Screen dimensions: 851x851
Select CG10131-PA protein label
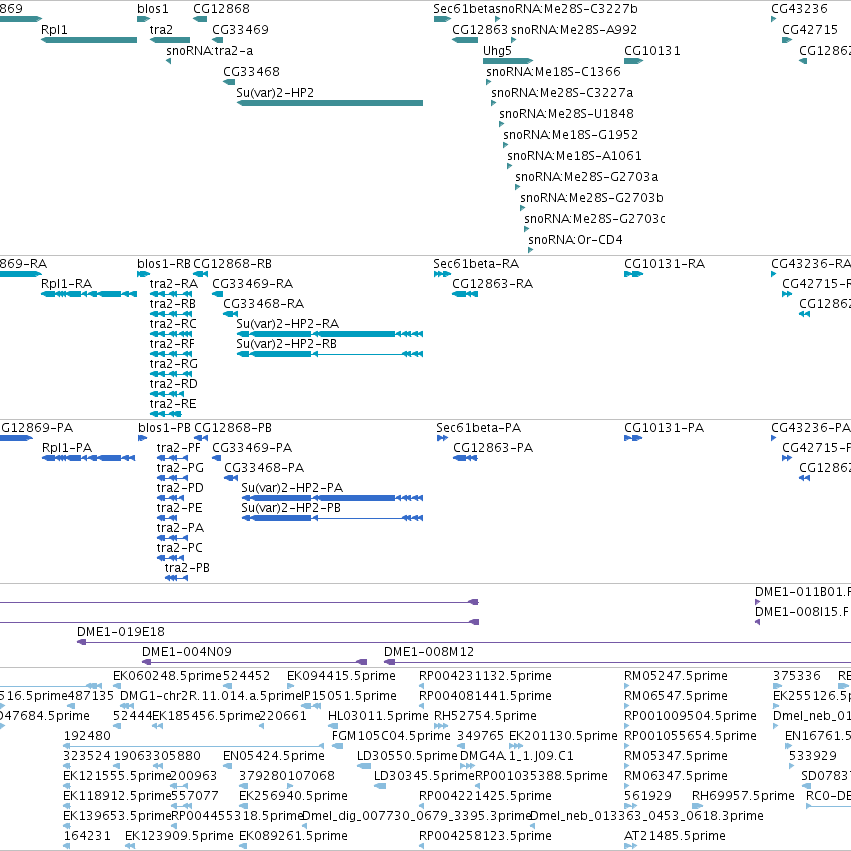pyautogui.click(x=664, y=428)
